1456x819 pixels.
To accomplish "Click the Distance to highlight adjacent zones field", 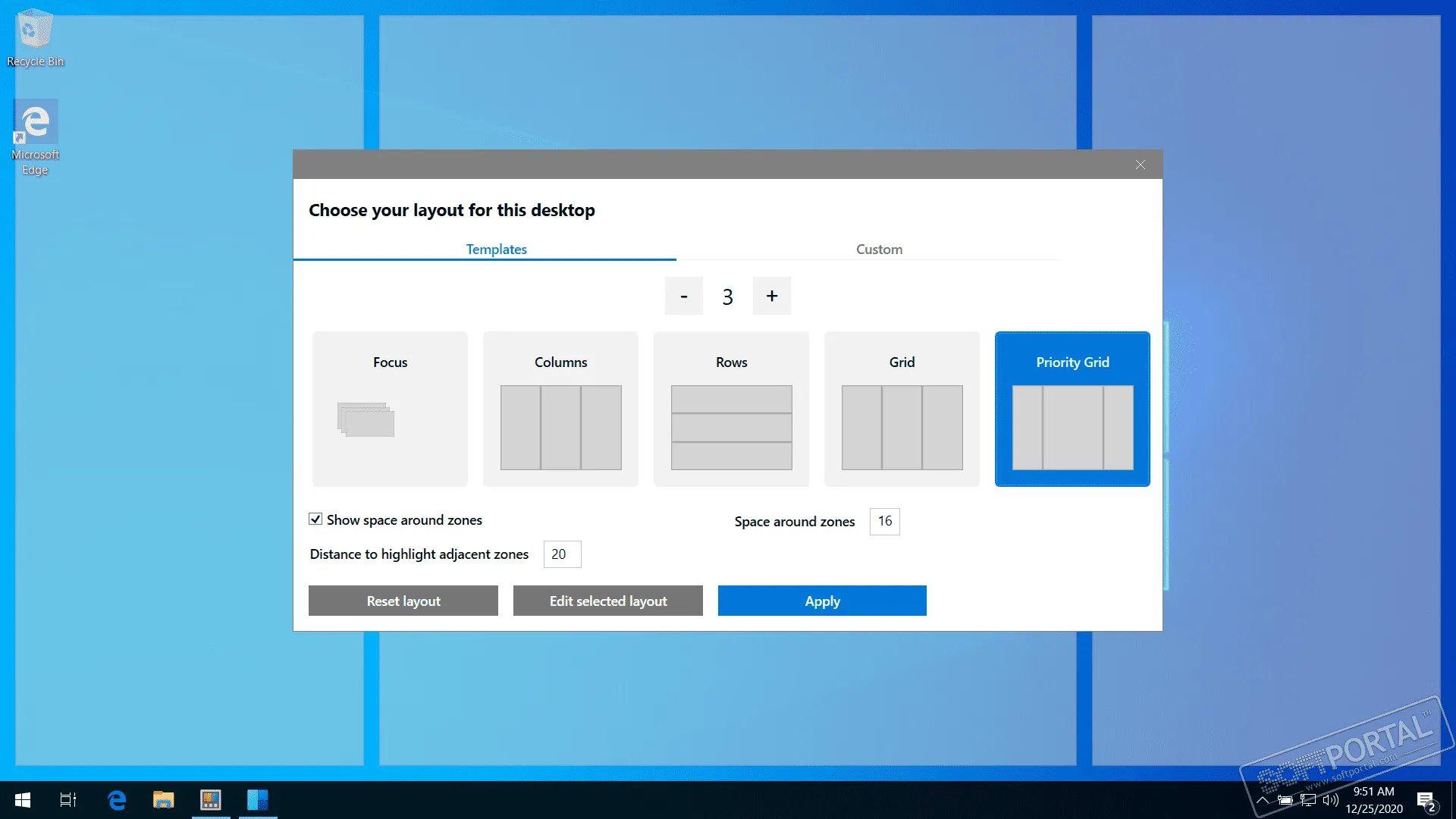I will 562,554.
